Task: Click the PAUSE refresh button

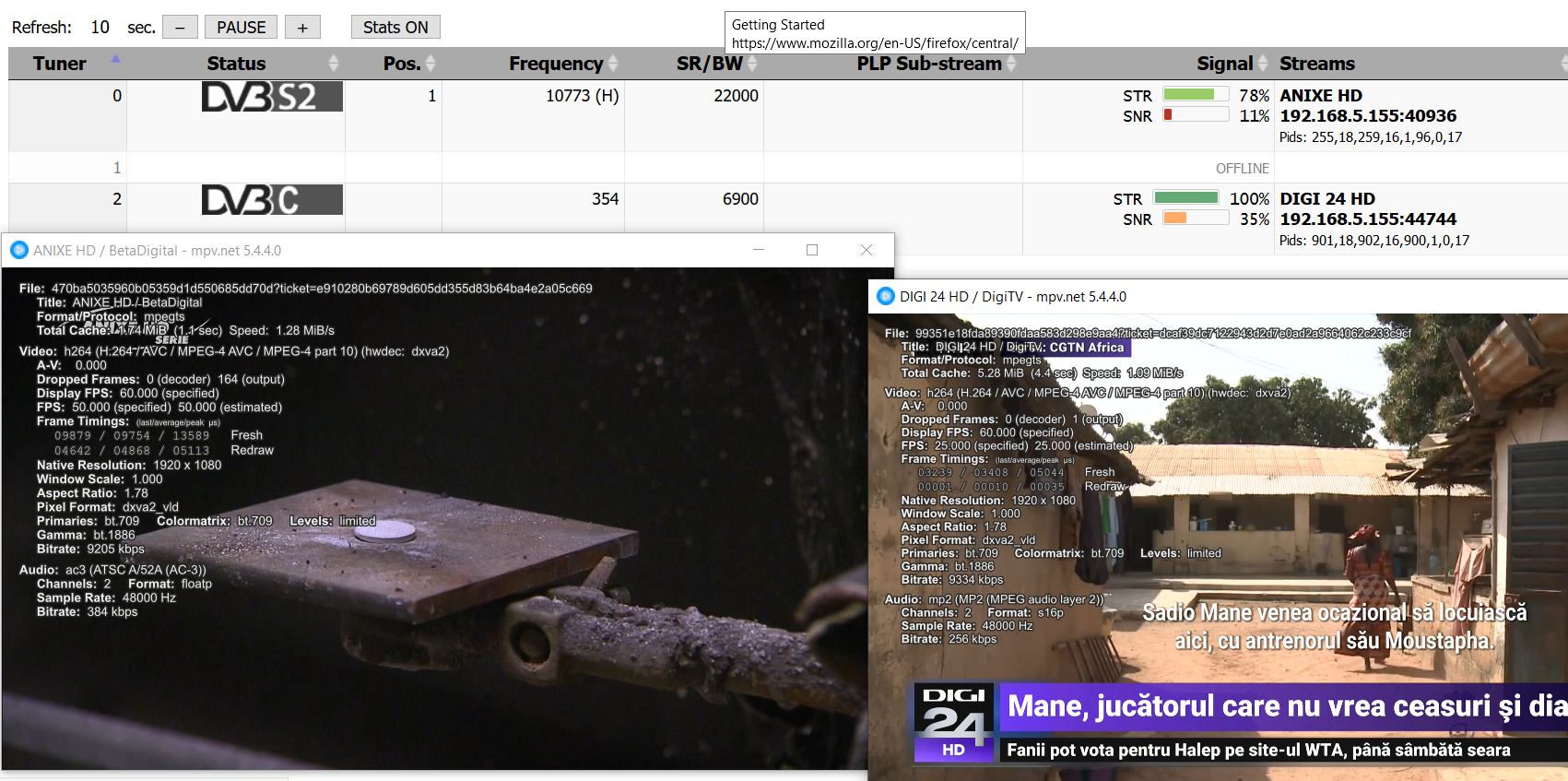Action: (x=242, y=28)
